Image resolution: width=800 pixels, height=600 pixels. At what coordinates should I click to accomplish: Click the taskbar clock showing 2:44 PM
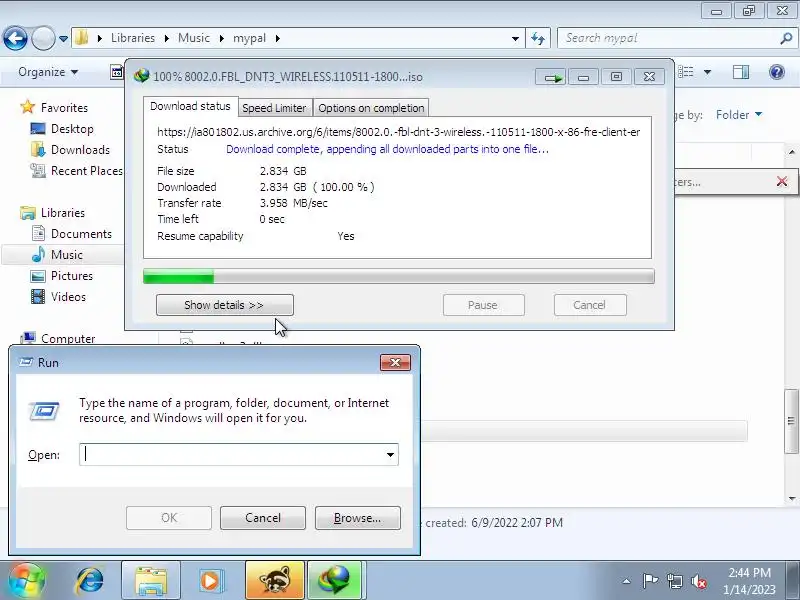click(x=749, y=581)
